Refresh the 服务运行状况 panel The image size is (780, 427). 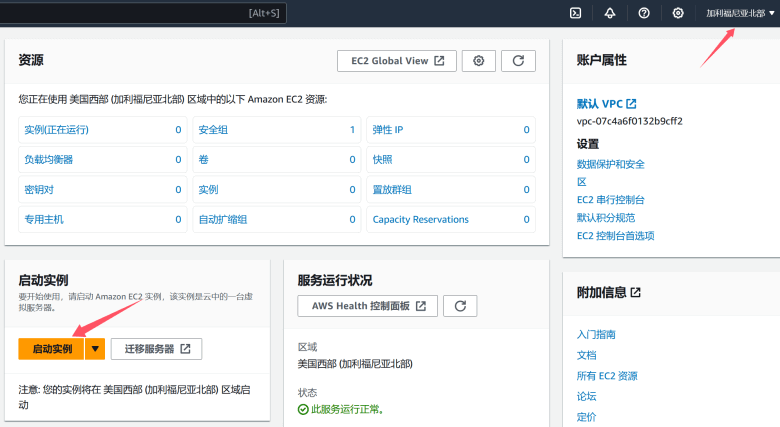click(x=460, y=306)
